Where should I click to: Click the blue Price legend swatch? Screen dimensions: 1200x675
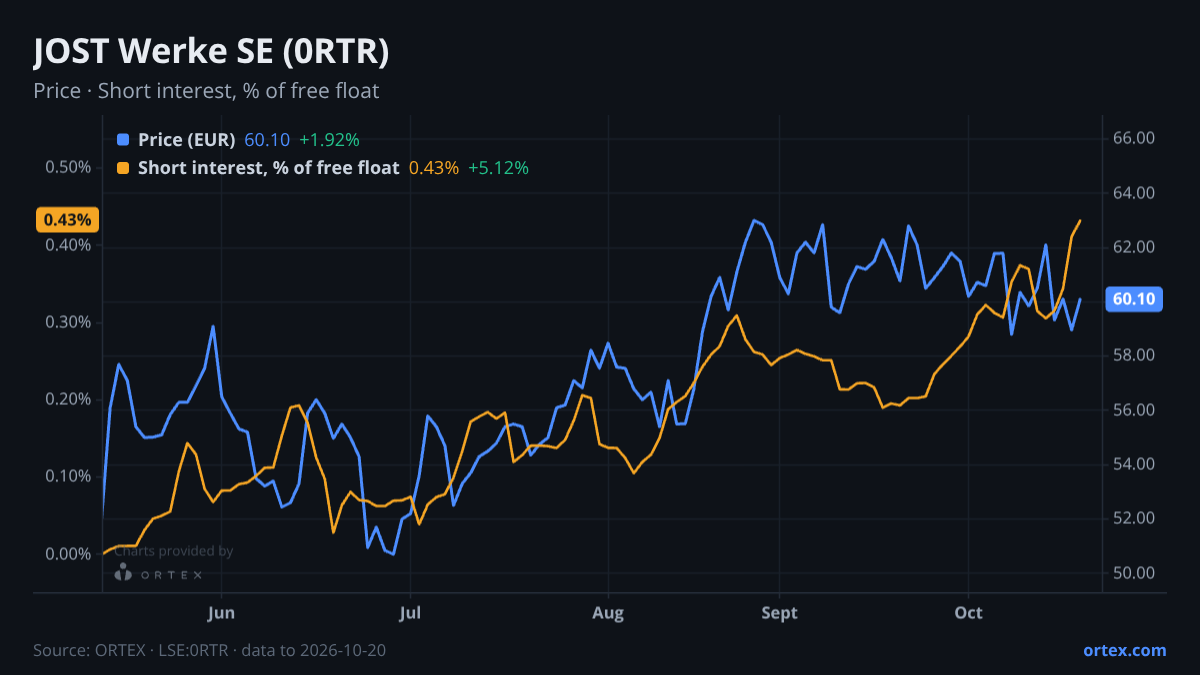coord(123,139)
